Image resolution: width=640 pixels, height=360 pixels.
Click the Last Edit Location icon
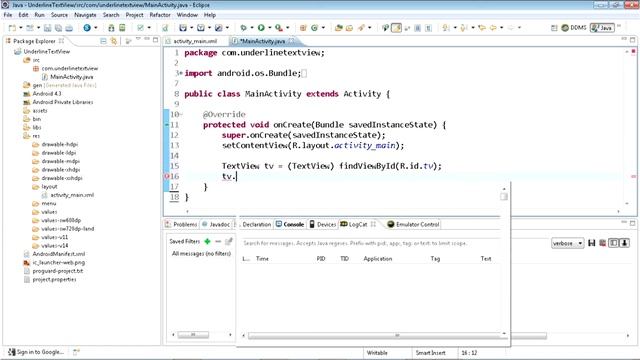pos(482,28)
